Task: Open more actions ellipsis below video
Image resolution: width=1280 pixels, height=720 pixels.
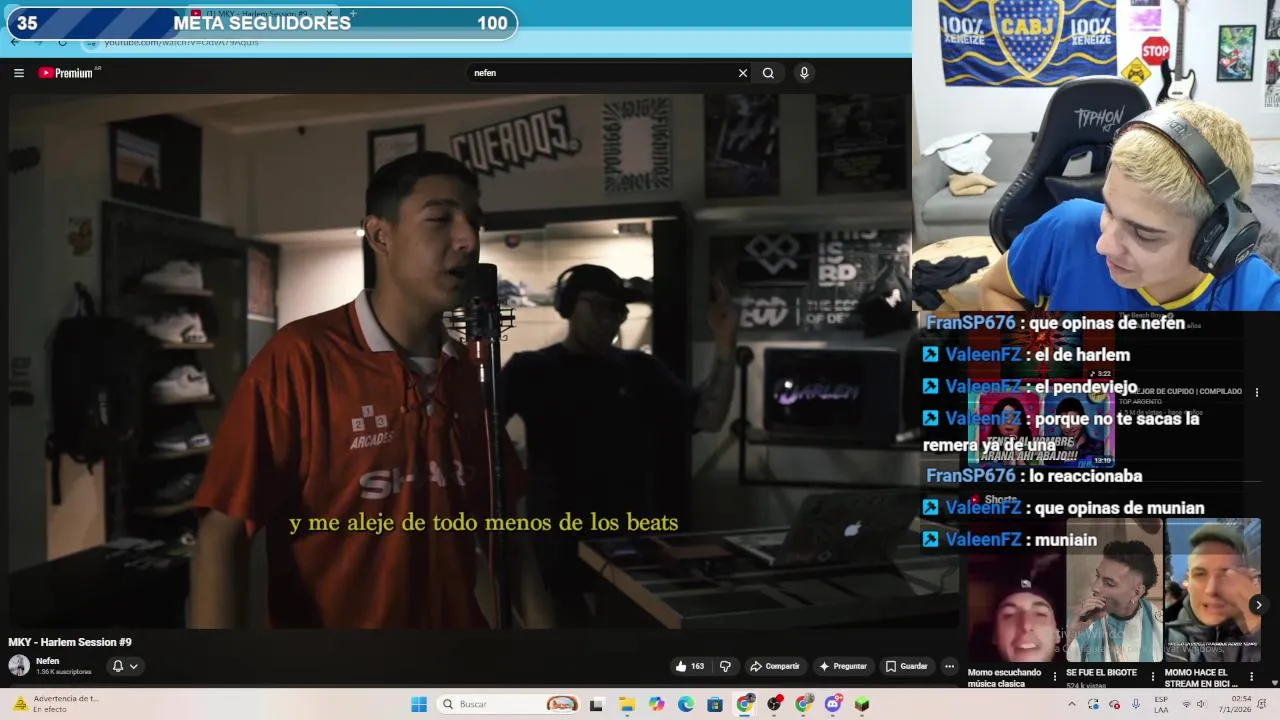Action: coord(949,666)
